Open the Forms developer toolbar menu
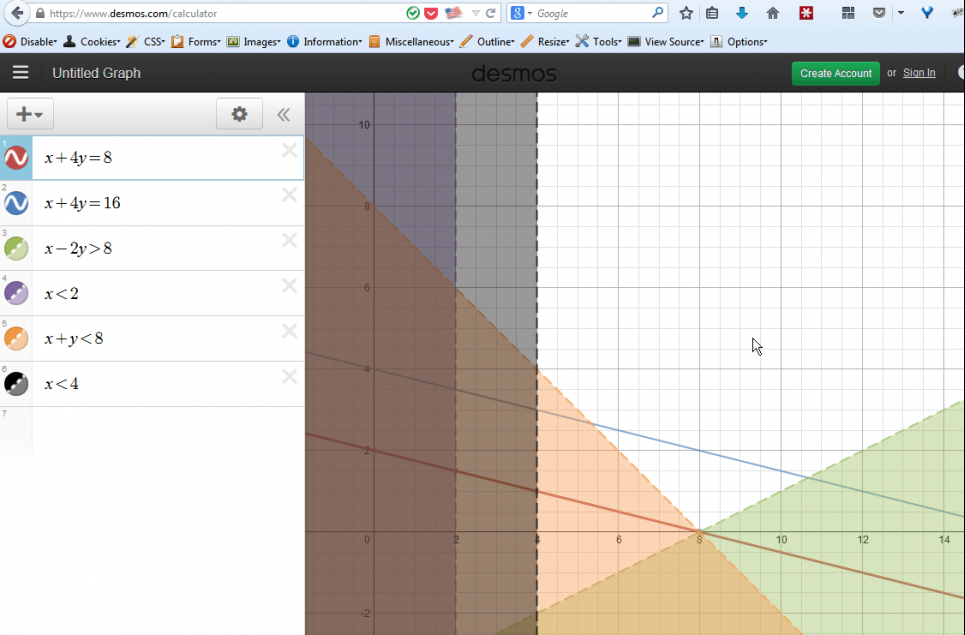This screenshot has width=965, height=635. 202,42
